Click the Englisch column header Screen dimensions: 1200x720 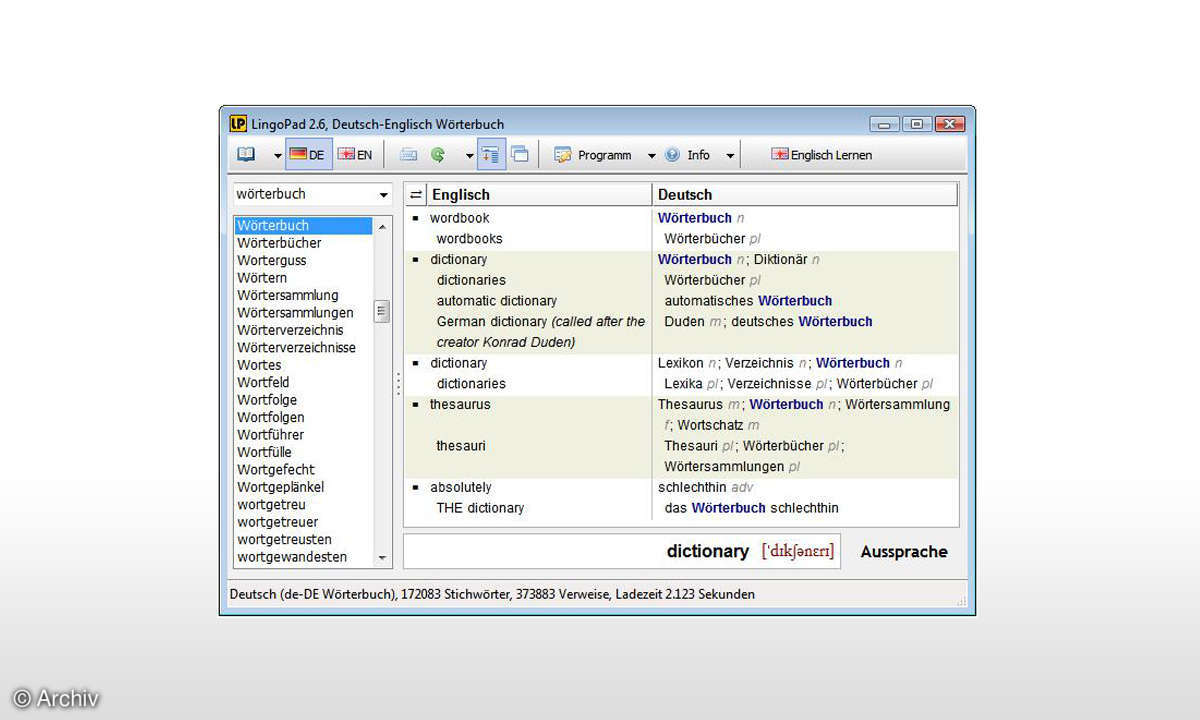tap(540, 195)
